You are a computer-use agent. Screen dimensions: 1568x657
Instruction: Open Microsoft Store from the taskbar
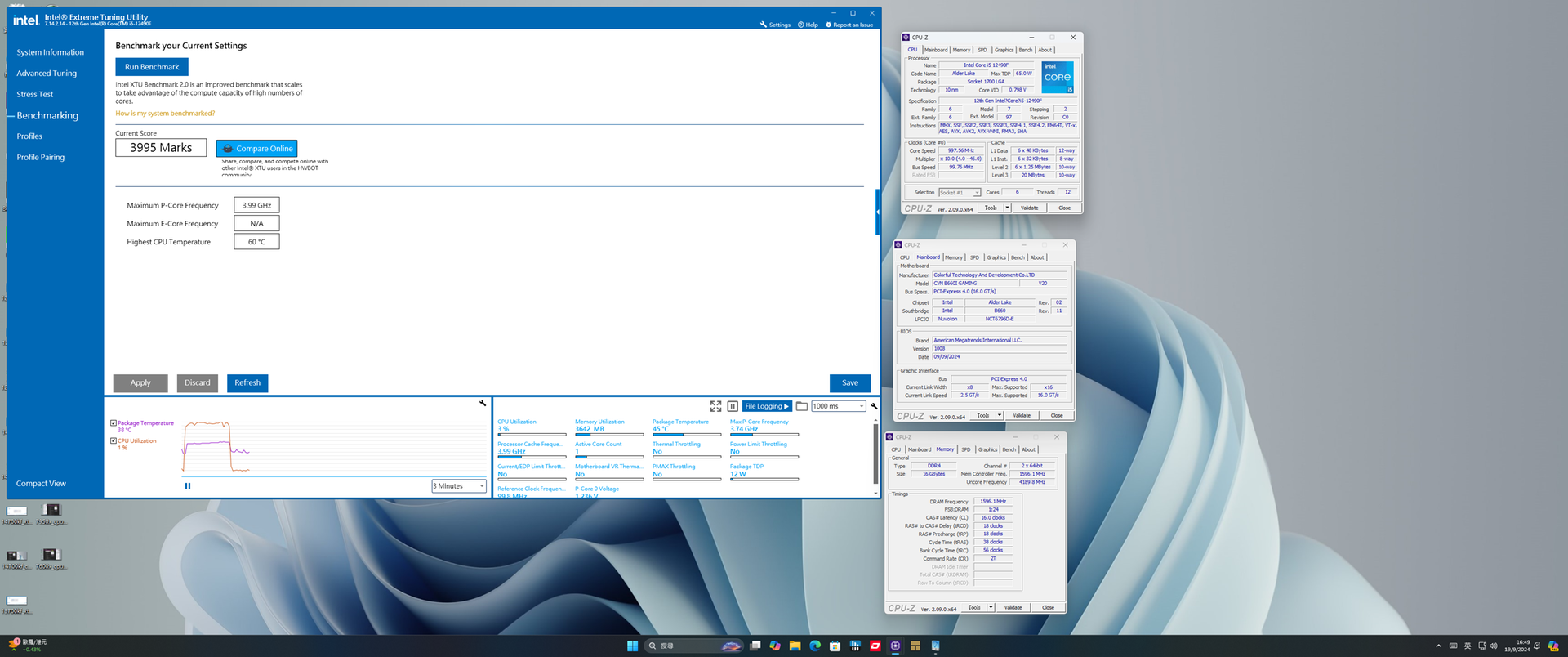835,646
